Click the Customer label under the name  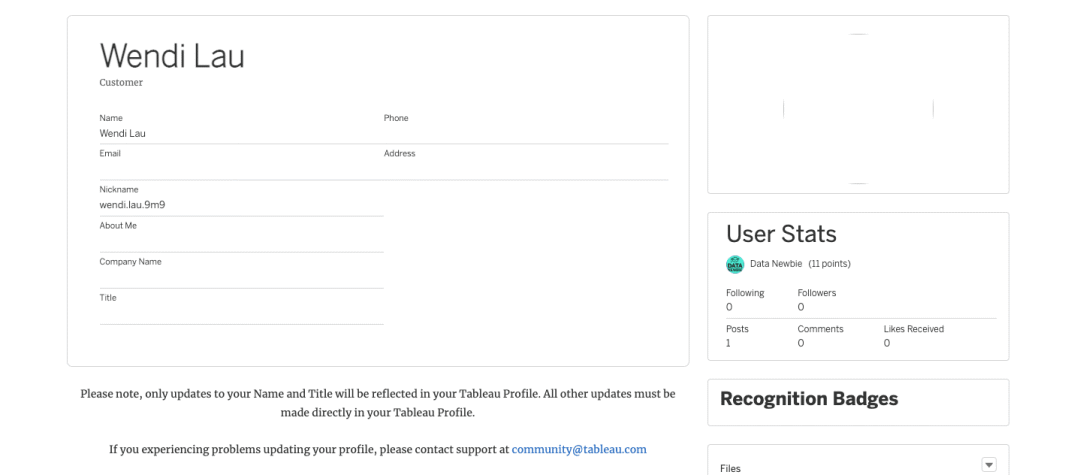pyautogui.click(x=121, y=83)
